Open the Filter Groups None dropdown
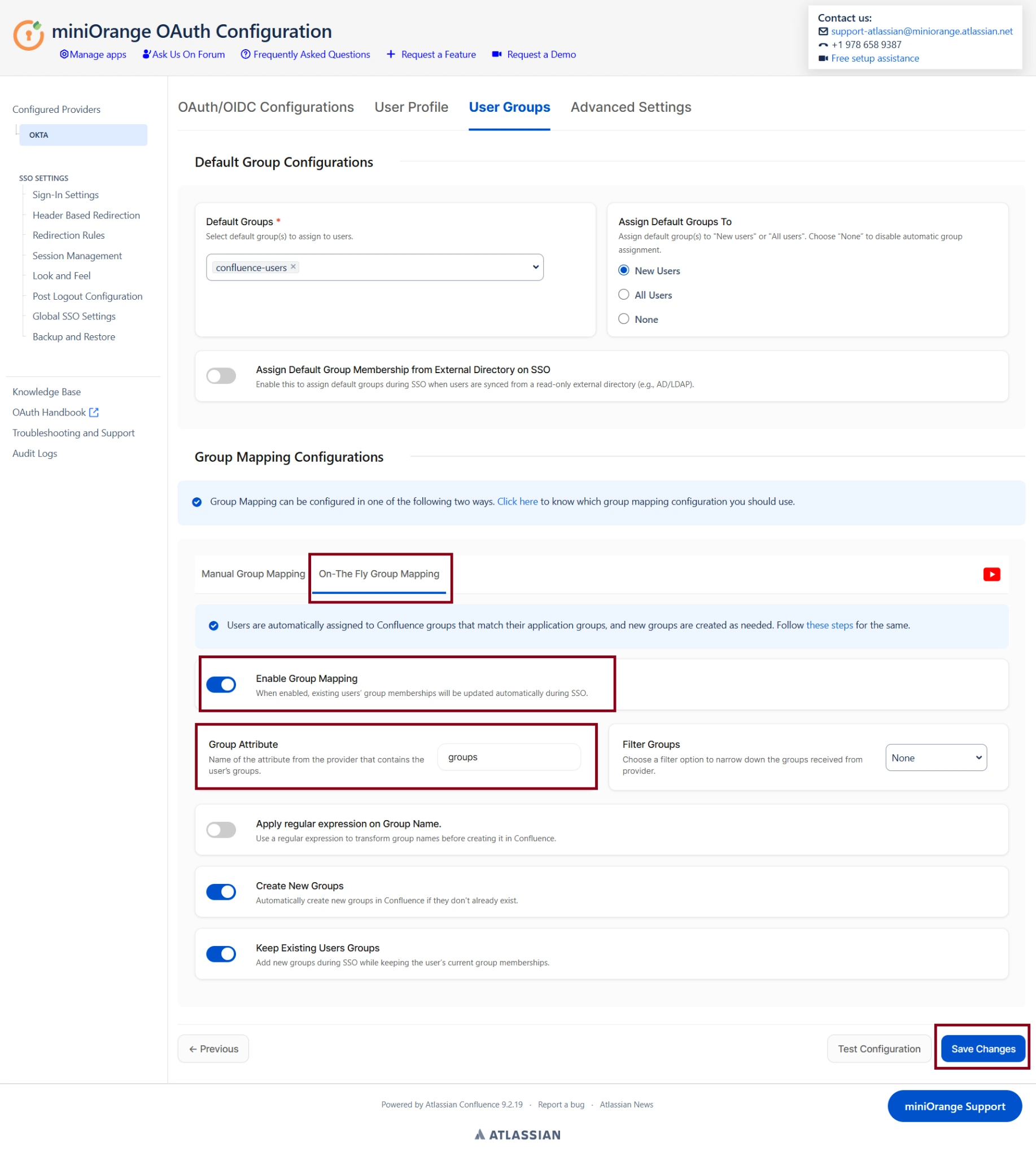Image resolution: width=1036 pixels, height=1156 pixels. pyautogui.click(x=936, y=757)
